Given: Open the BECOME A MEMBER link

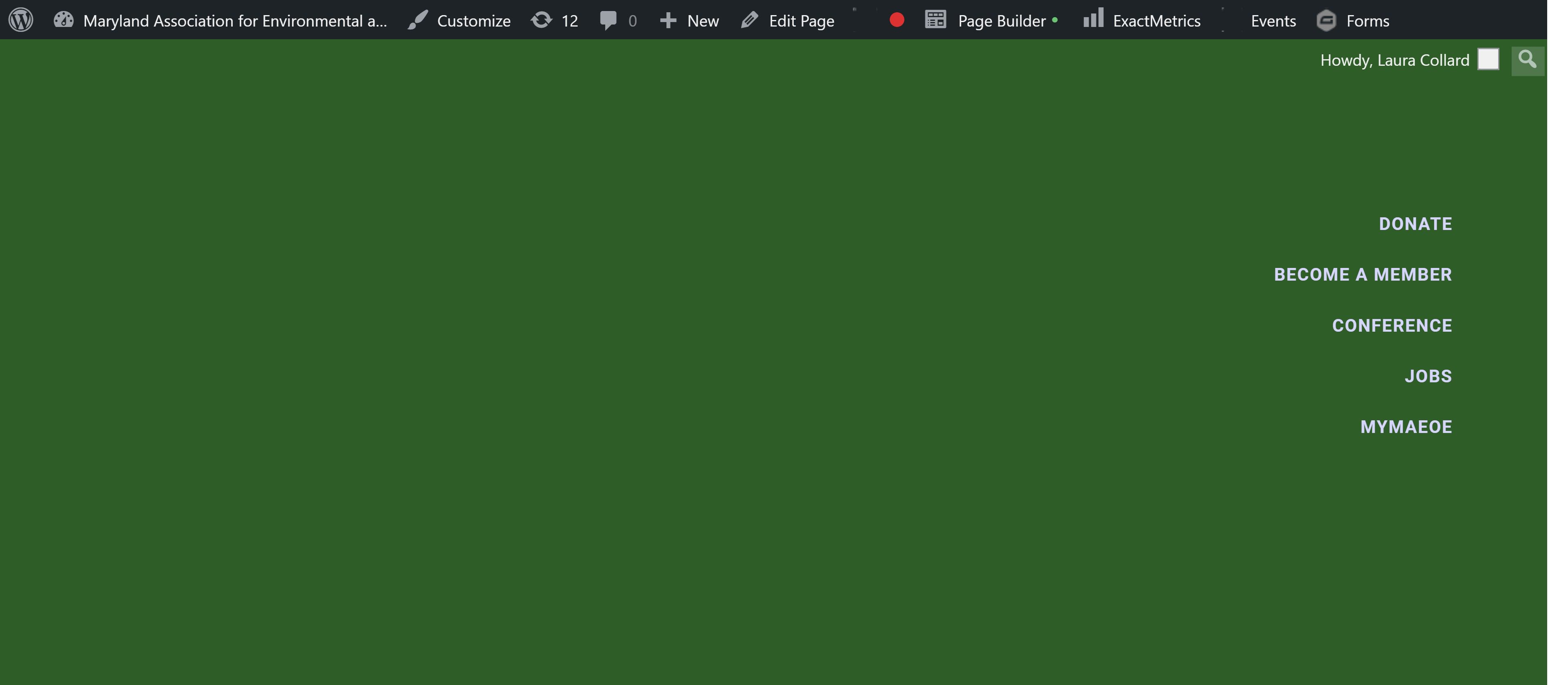Looking at the screenshot, I should [x=1362, y=274].
